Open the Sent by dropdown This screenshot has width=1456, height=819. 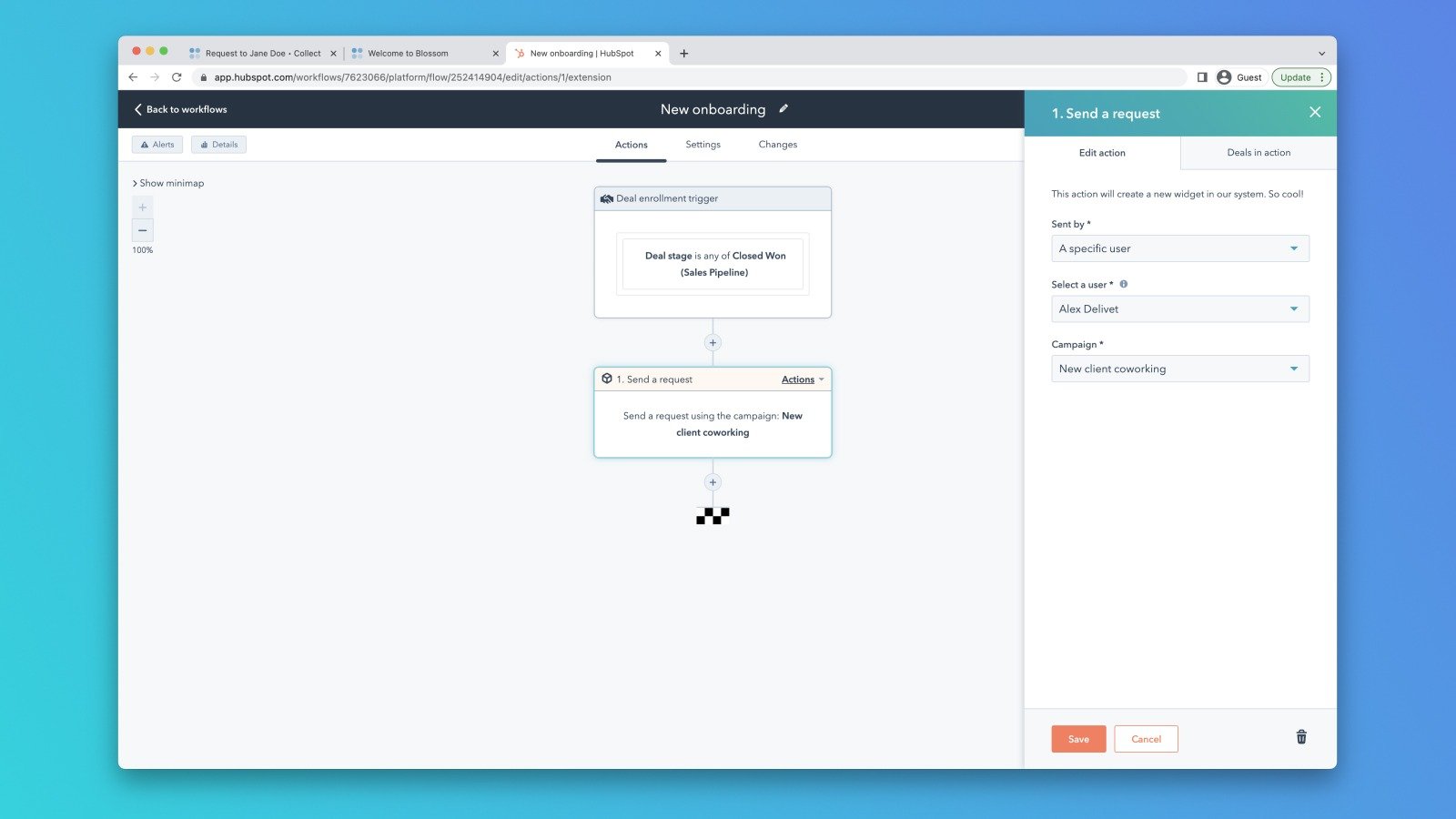click(x=1179, y=248)
